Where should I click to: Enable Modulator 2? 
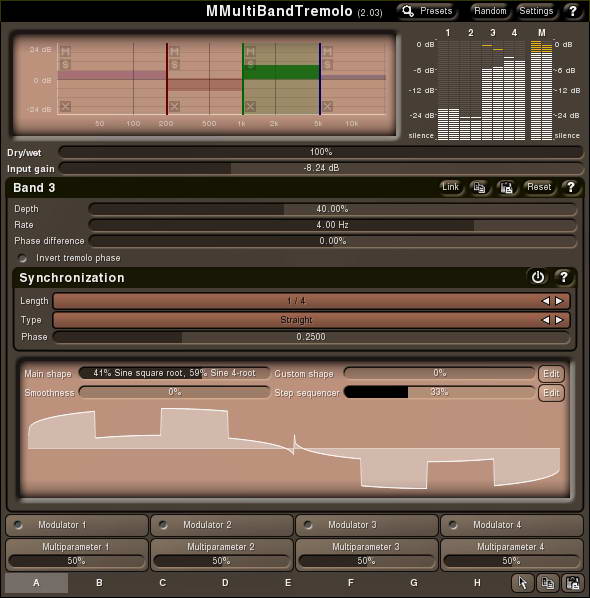(163, 525)
